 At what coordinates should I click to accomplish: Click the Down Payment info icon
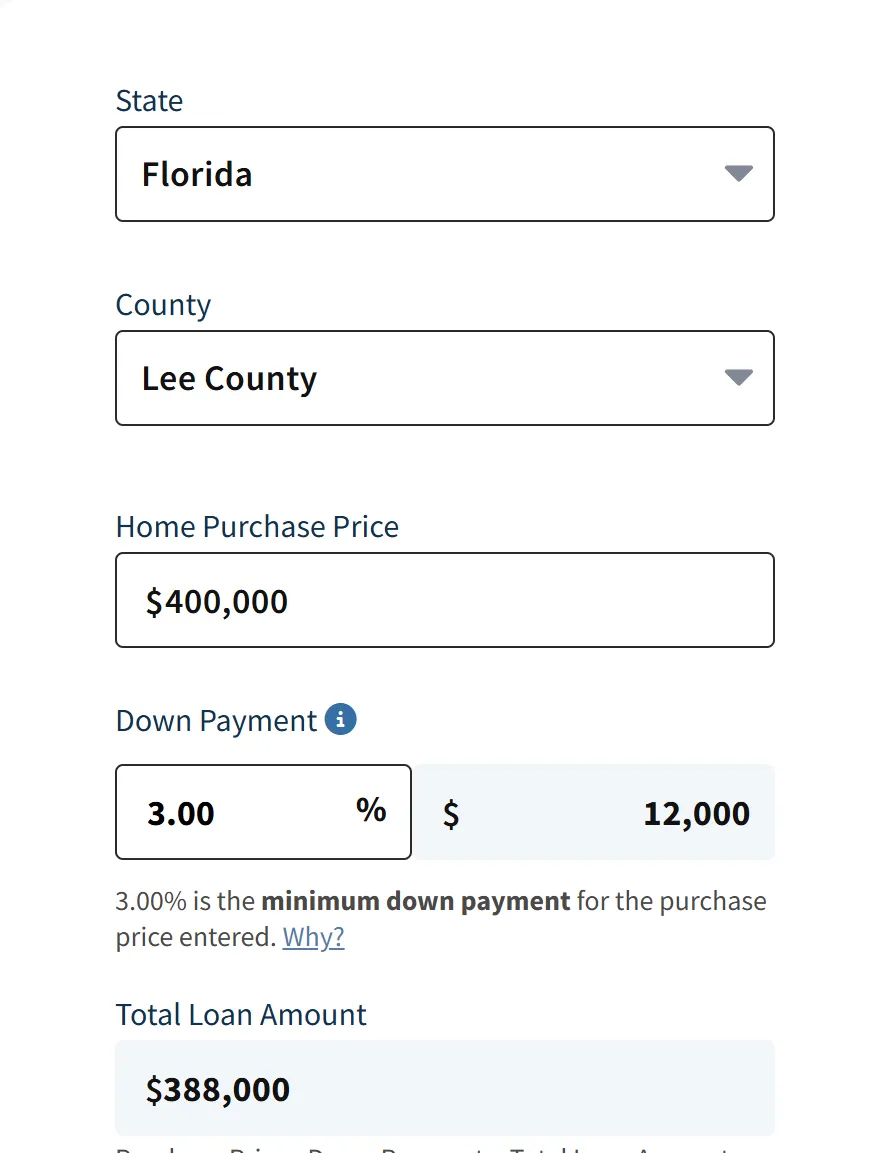(x=341, y=719)
